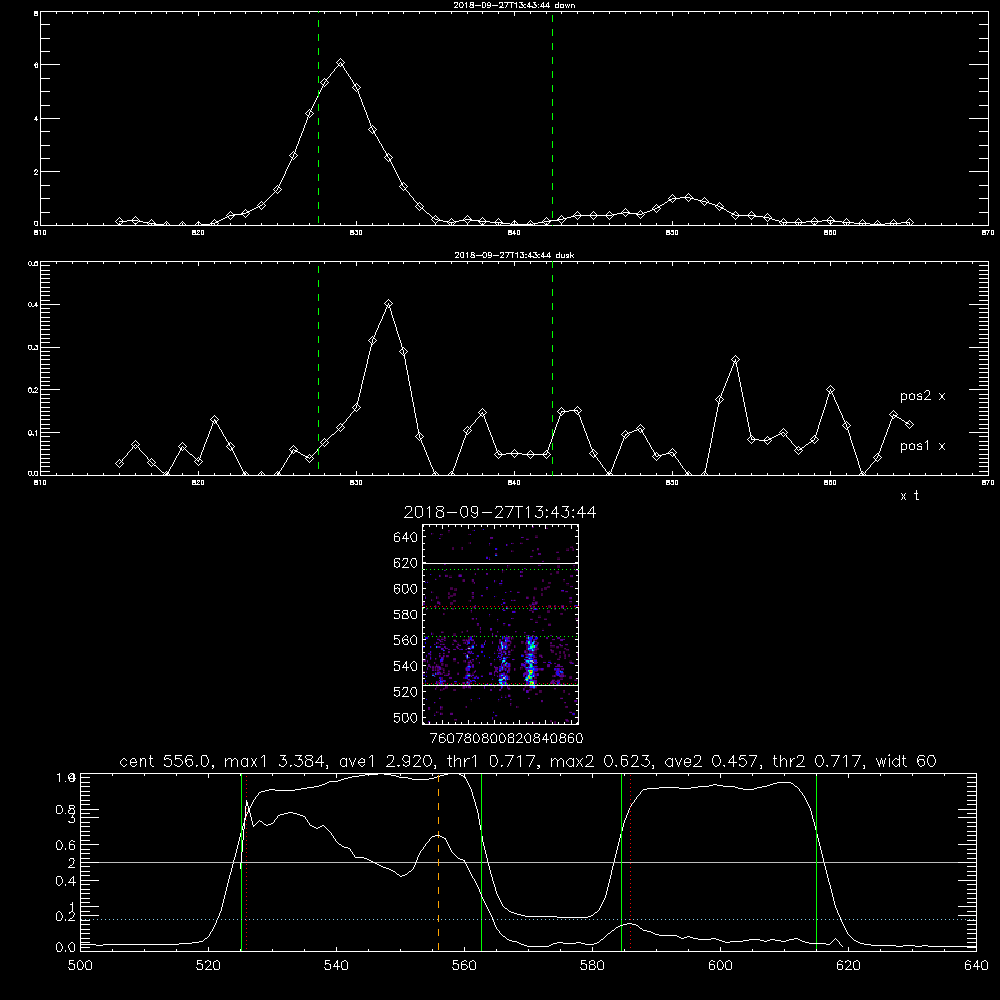1000x1000 pixels.
Task: Click the upper solid white line in heatmap
Action: (x=501, y=564)
